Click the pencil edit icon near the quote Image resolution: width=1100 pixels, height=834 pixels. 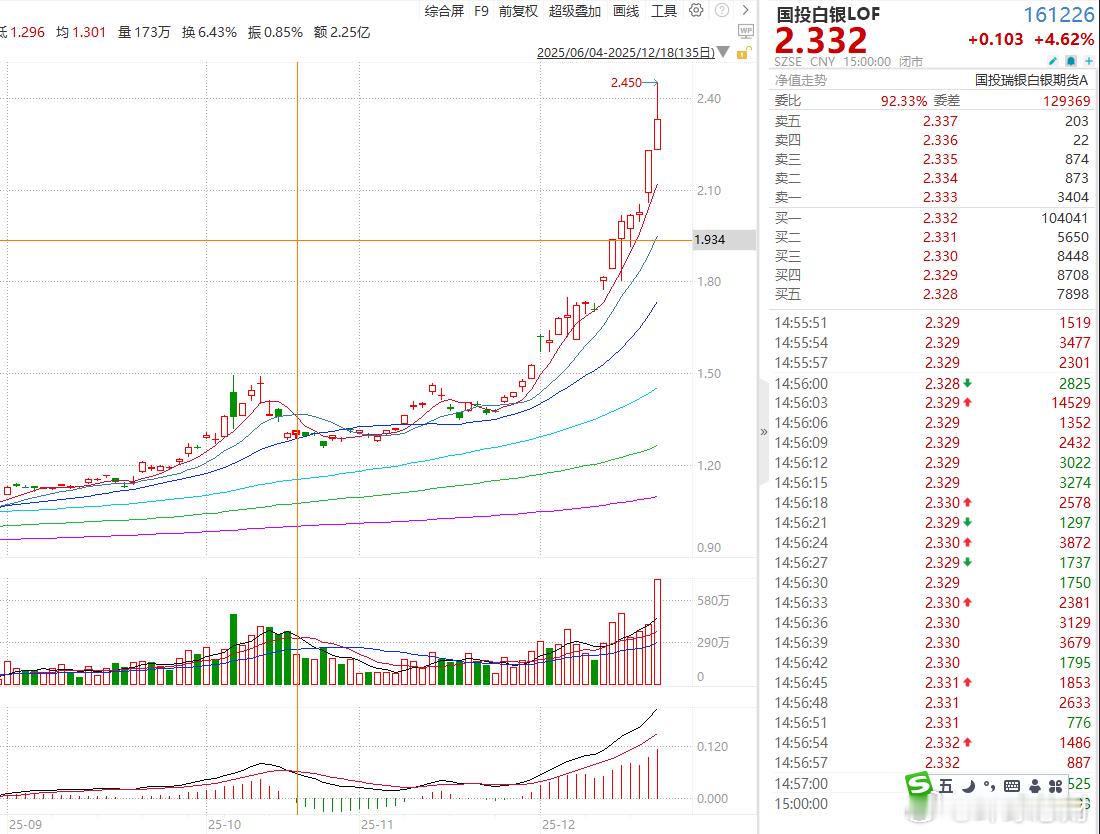[x=1052, y=60]
